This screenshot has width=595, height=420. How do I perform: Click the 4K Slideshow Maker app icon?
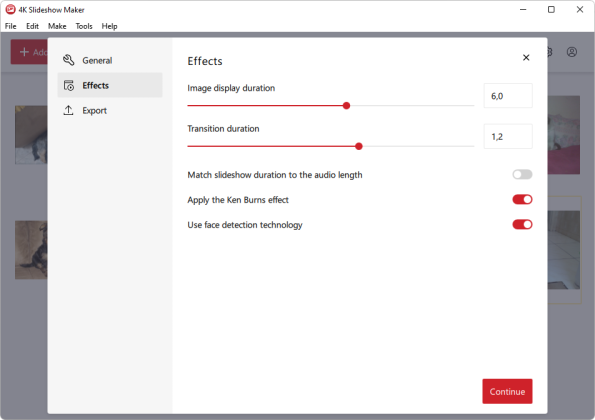(10, 9)
